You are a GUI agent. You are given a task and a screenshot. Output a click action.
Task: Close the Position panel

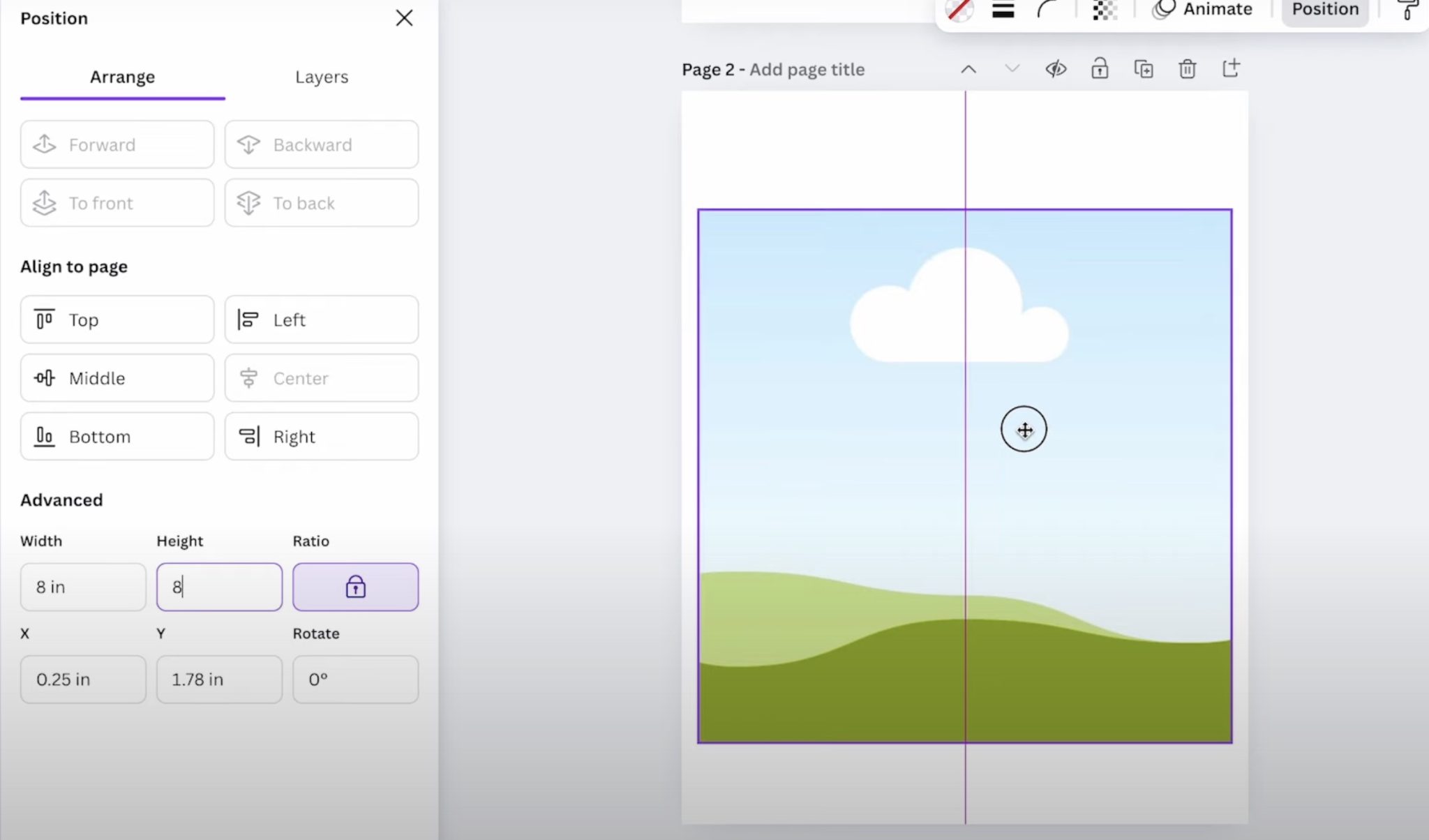(404, 18)
